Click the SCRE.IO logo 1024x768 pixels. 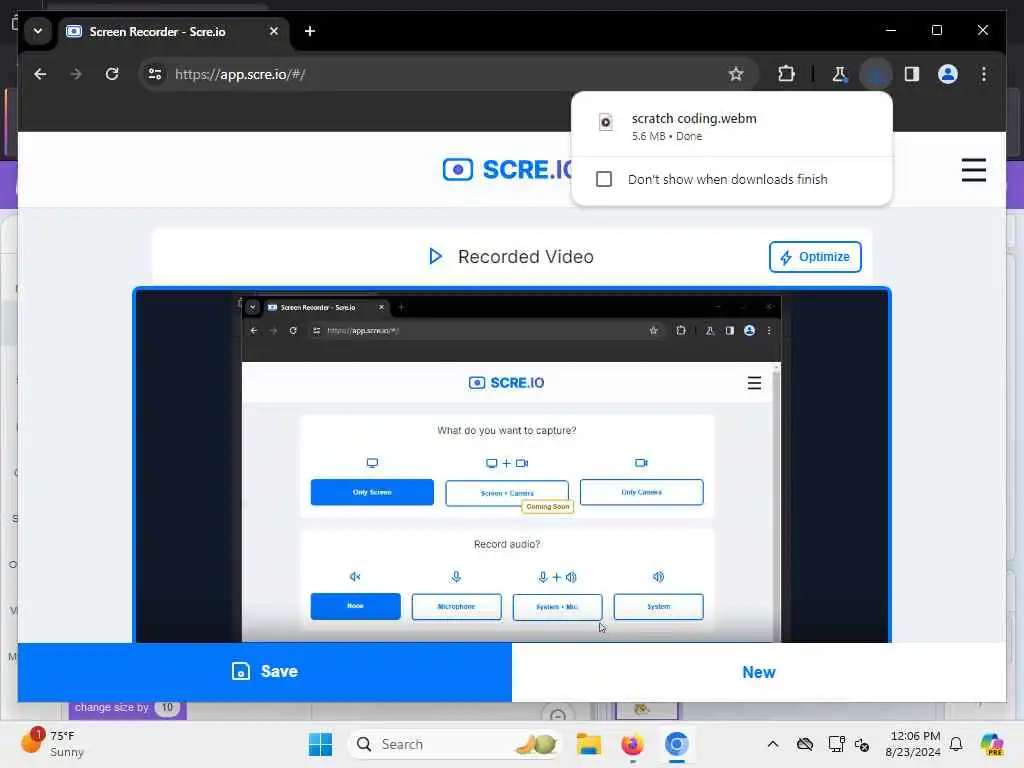507,170
